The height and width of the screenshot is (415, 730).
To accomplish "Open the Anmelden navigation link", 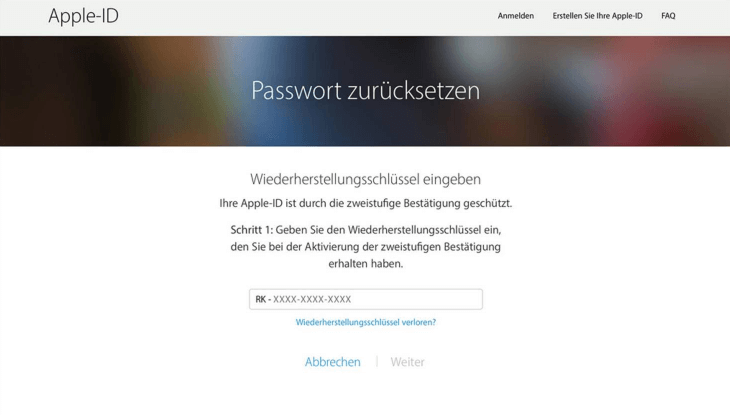I will pos(515,16).
